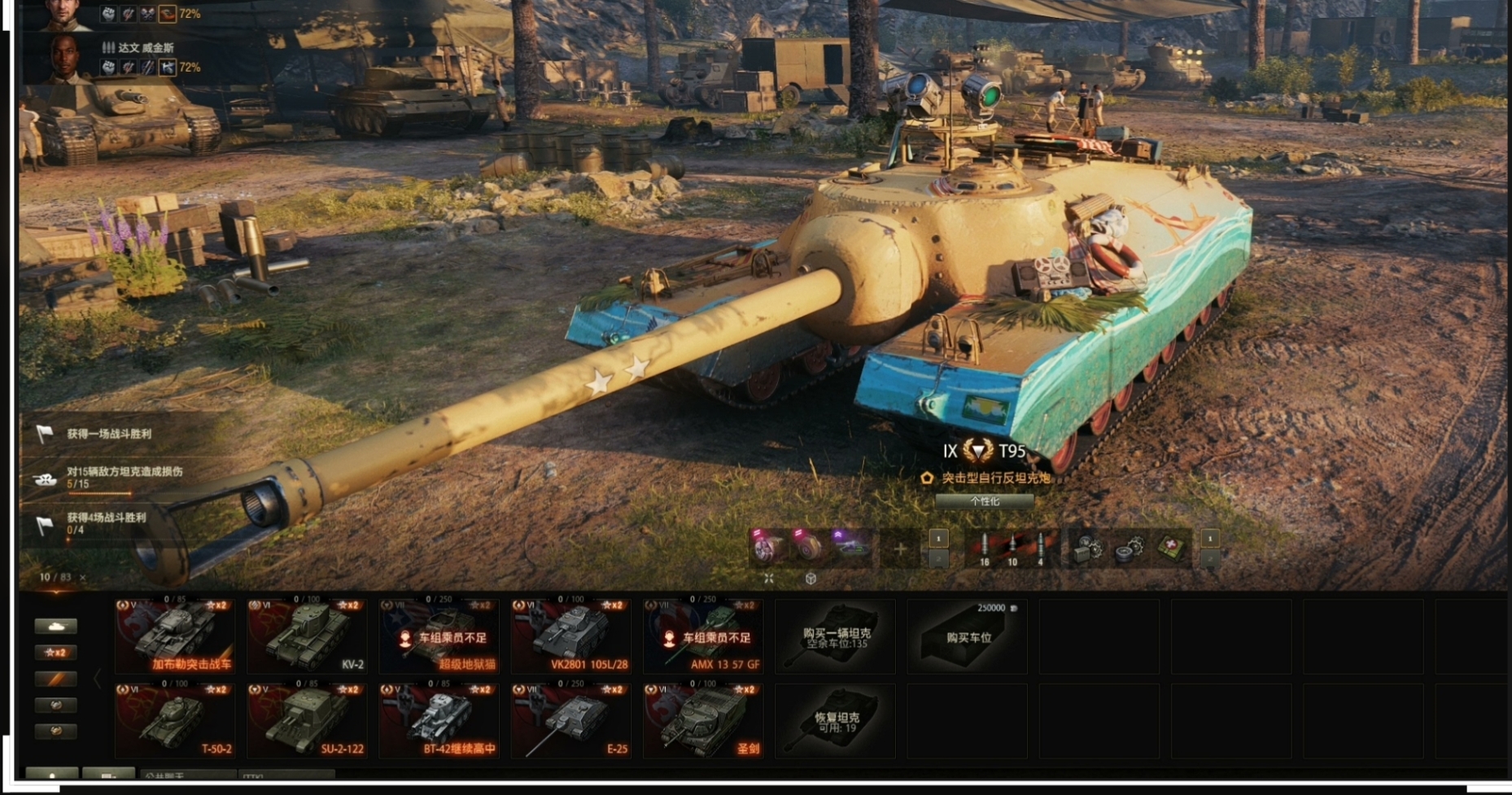Open the first equipment slot icon

pos(765,547)
